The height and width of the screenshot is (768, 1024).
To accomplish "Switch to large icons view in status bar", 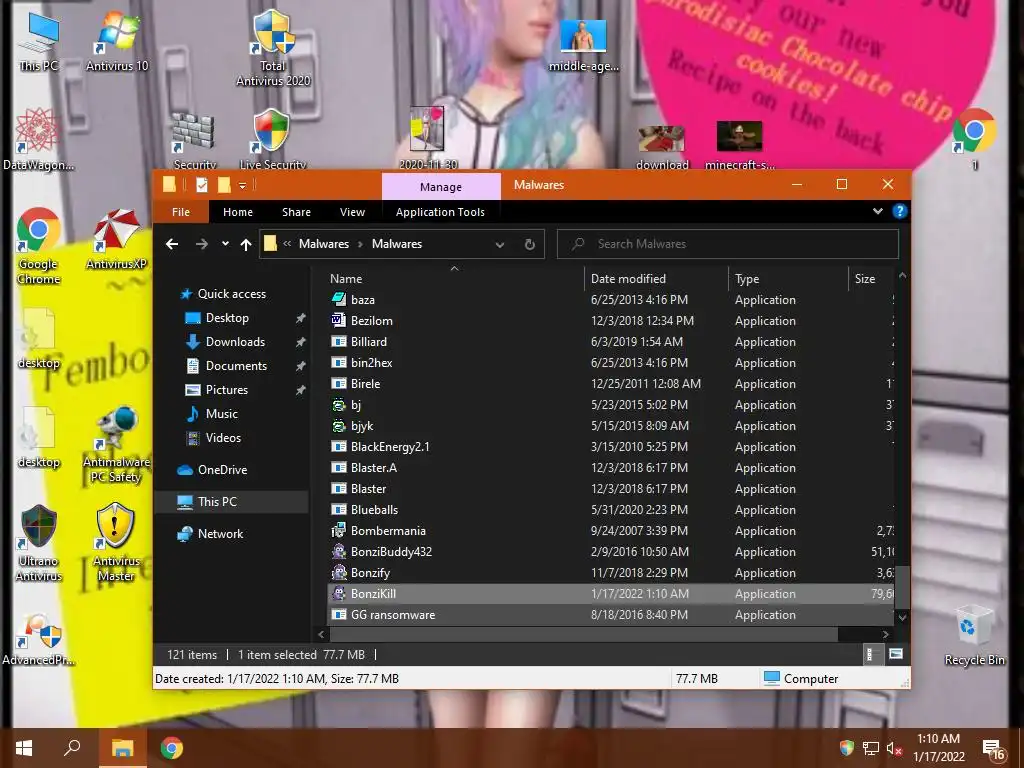I will click(895, 654).
